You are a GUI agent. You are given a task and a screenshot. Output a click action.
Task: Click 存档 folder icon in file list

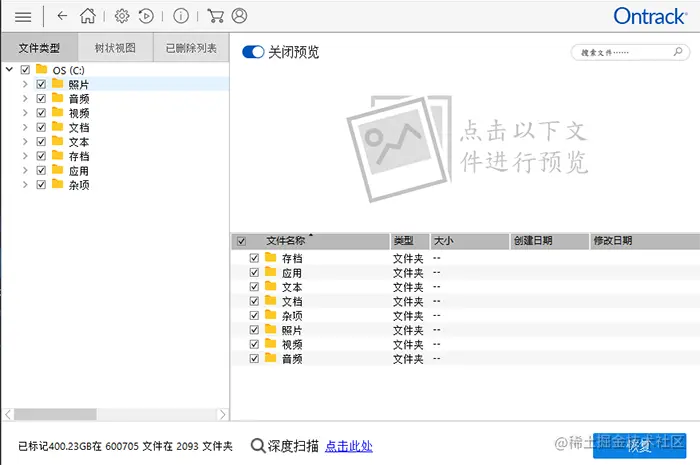point(271,257)
